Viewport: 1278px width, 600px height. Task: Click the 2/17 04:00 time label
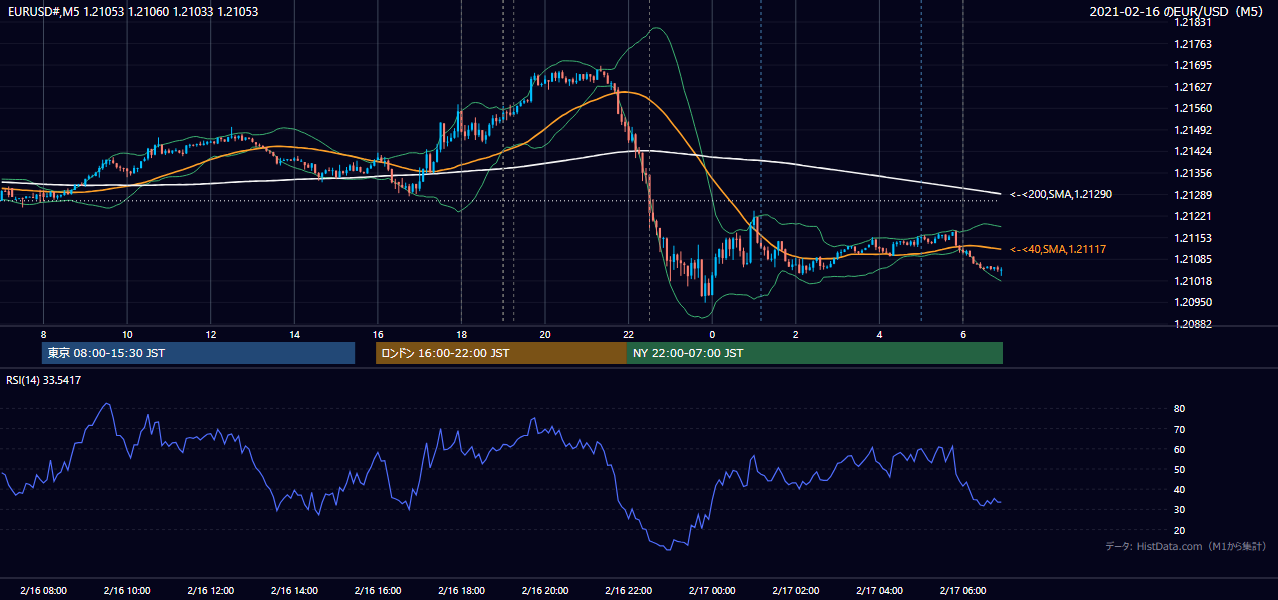(879, 590)
